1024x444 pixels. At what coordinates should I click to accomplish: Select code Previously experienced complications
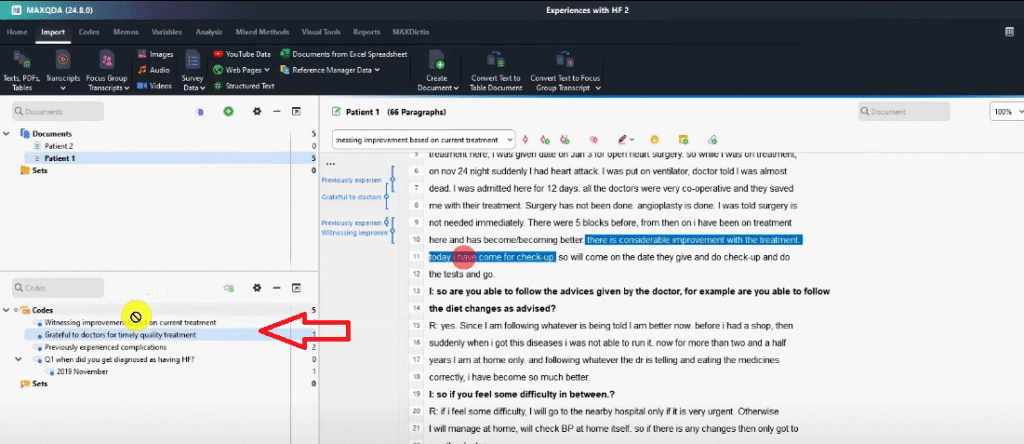point(106,347)
